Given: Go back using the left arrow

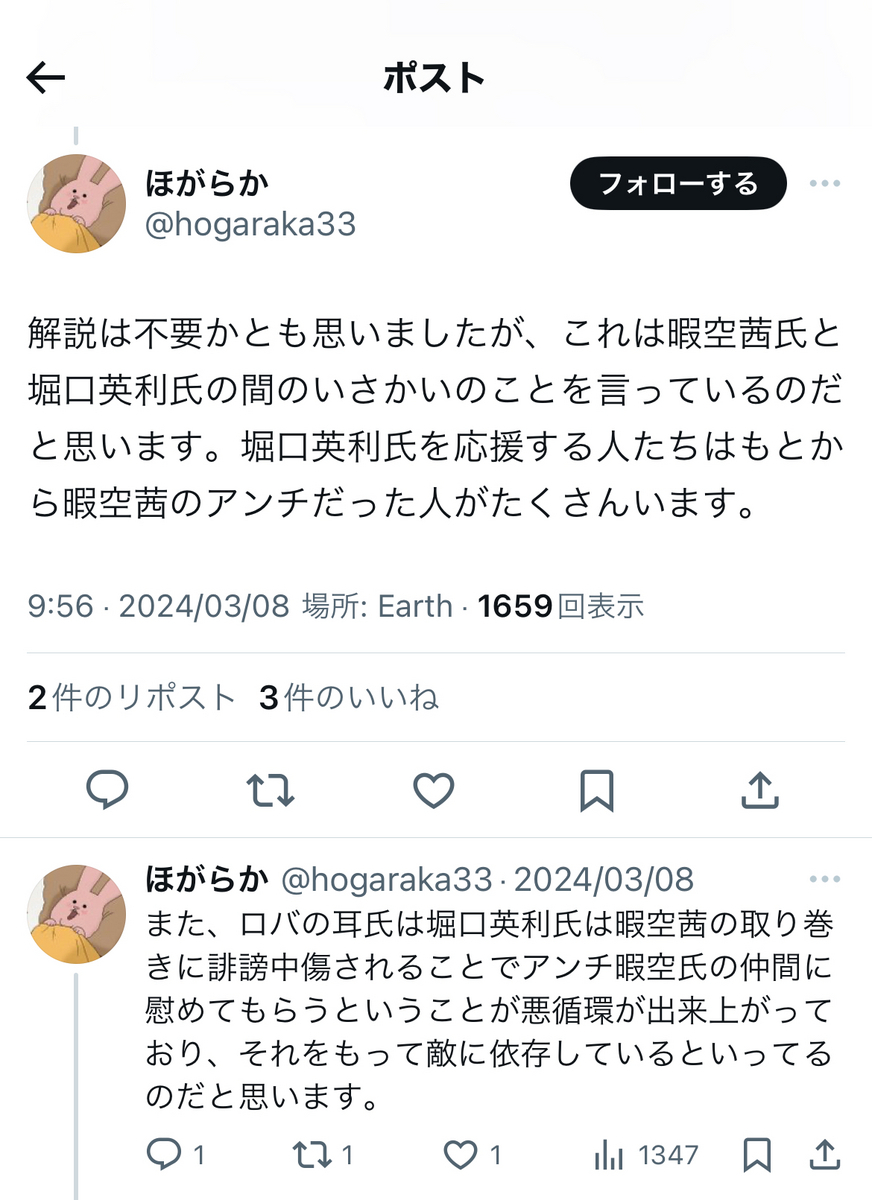Looking at the screenshot, I should point(46,78).
